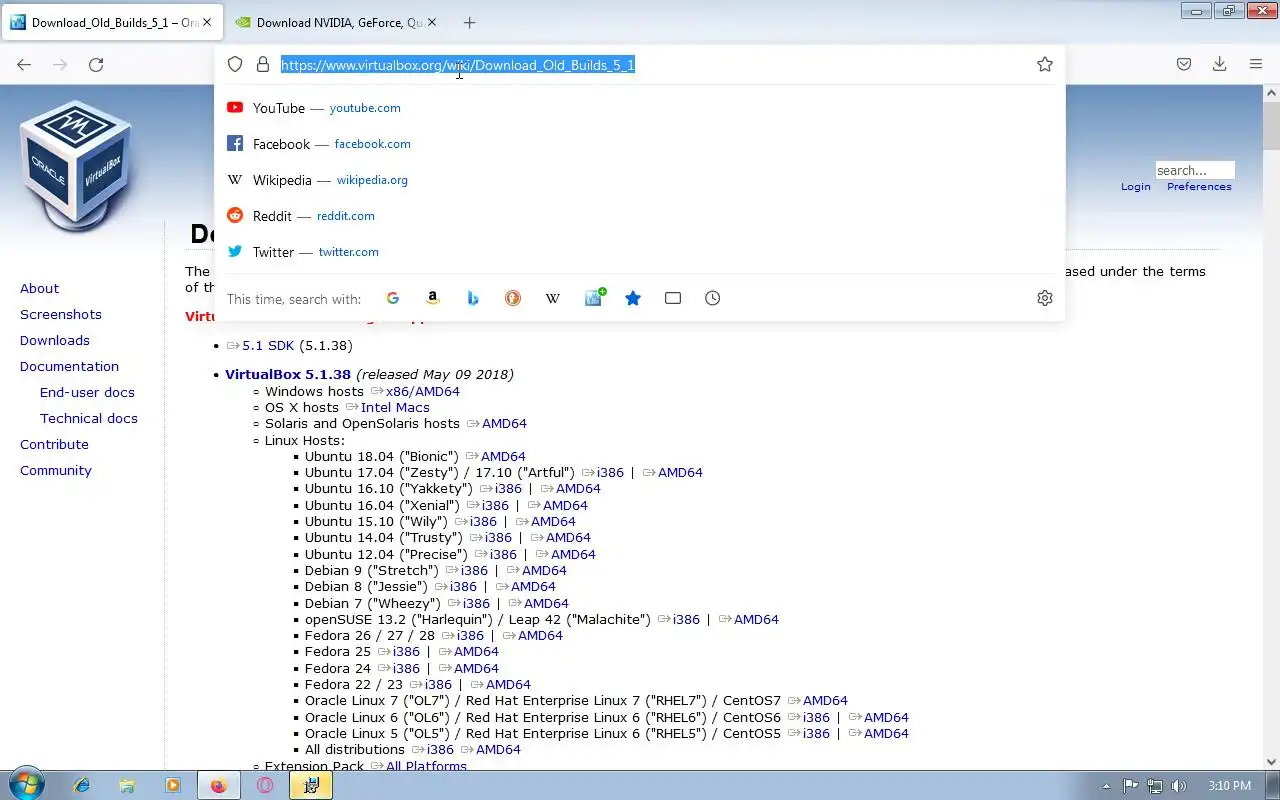Open the Firefox hamburger menu
Image resolution: width=1280 pixels, height=800 pixels.
[x=1256, y=64]
